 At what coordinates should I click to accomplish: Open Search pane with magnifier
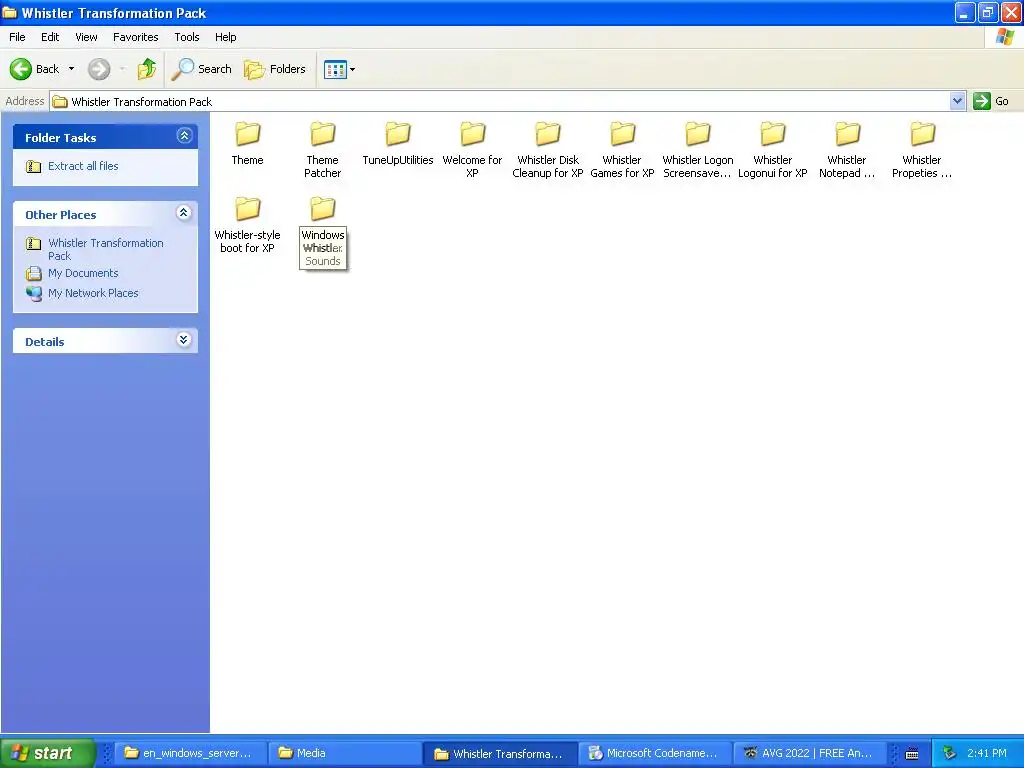click(201, 69)
